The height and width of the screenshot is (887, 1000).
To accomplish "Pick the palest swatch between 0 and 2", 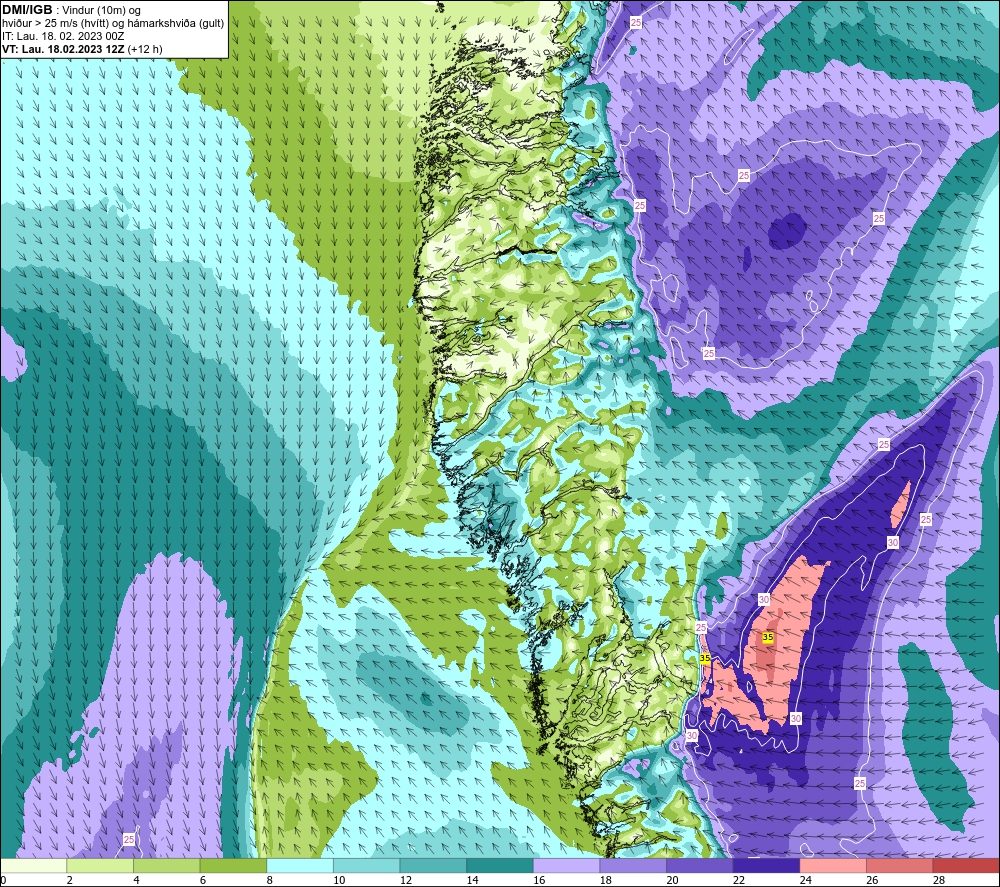I will pyautogui.click(x=34, y=865).
